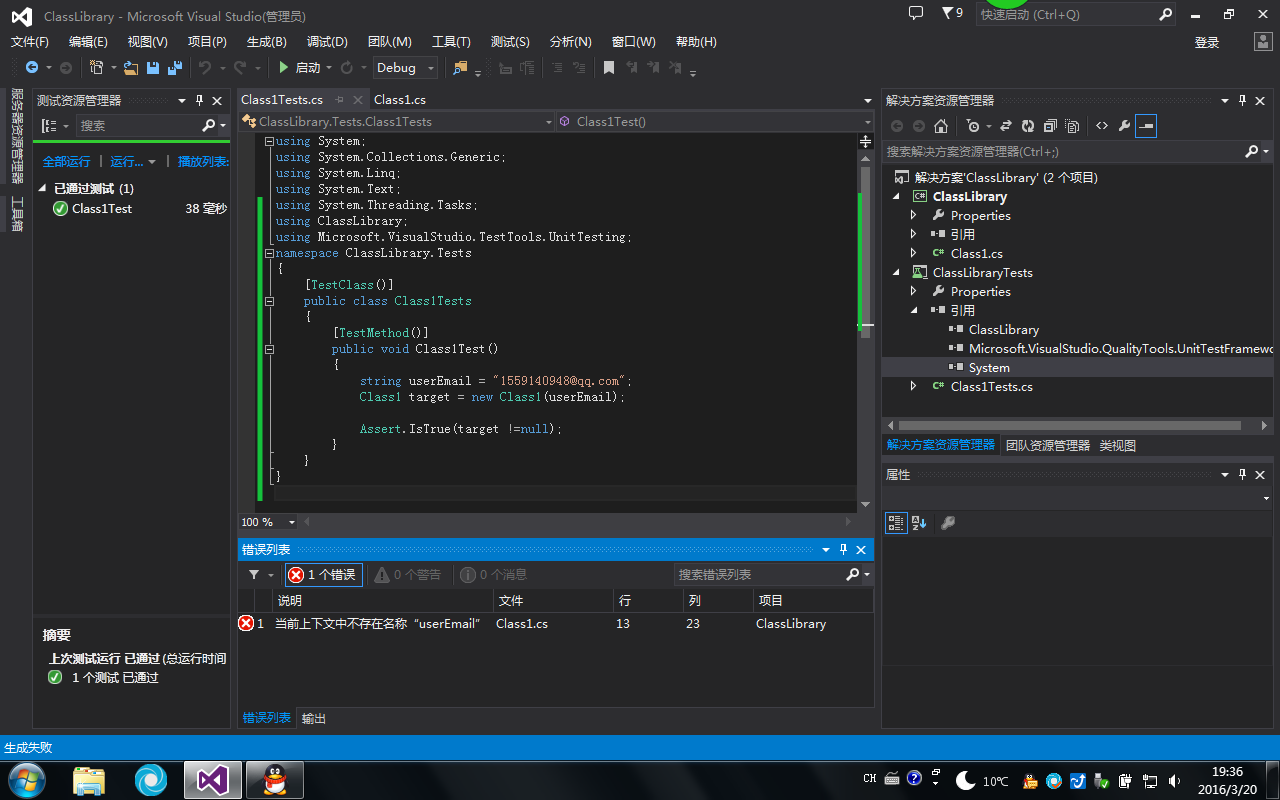Screen dimensions: 1280x800
Task: Toggle the messages filter showing 0 个消息
Action: coord(493,575)
